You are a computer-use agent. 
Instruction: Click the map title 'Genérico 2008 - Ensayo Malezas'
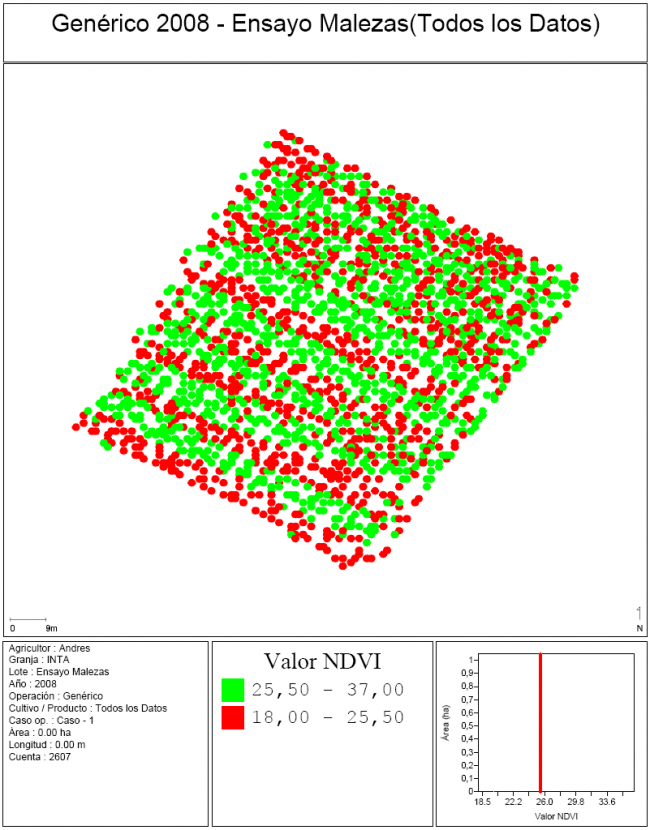(325, 26)
